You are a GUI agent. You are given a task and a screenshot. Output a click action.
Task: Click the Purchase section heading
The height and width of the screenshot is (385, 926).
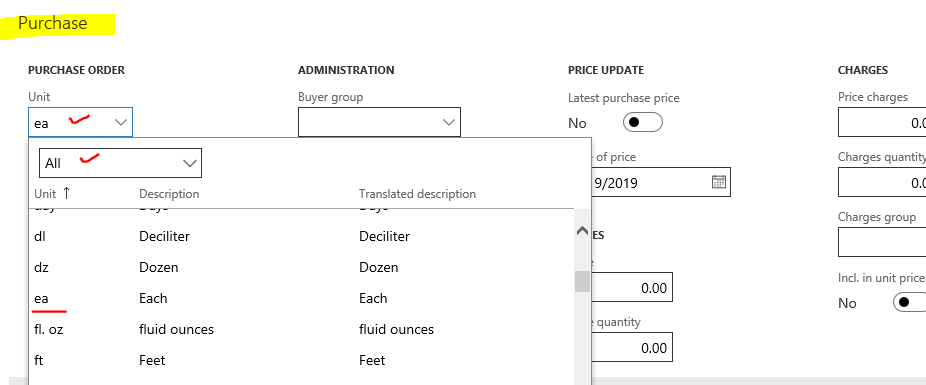(x=53, y=23)
